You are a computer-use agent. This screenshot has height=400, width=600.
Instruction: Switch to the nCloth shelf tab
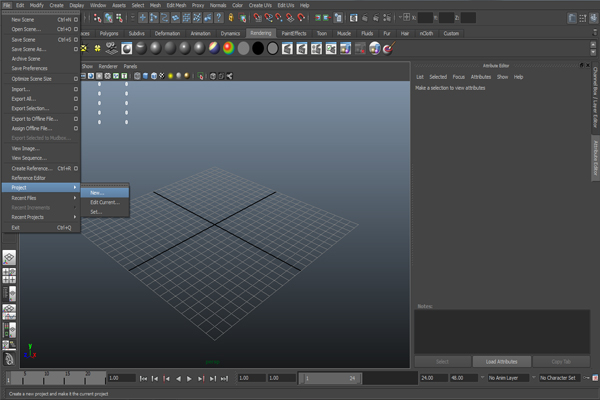[426, 33]
